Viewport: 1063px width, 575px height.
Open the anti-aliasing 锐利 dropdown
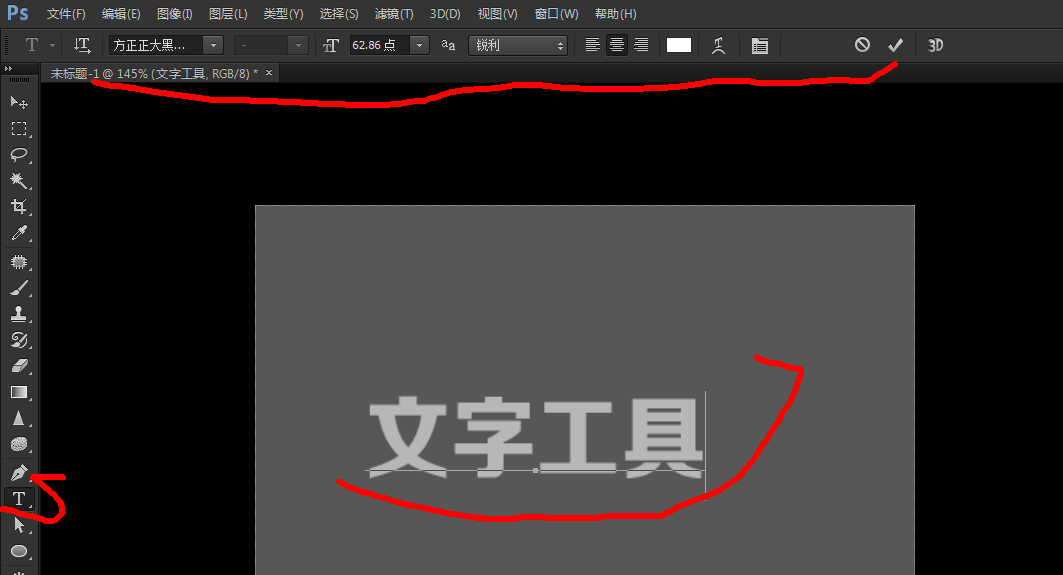(519, 45)
